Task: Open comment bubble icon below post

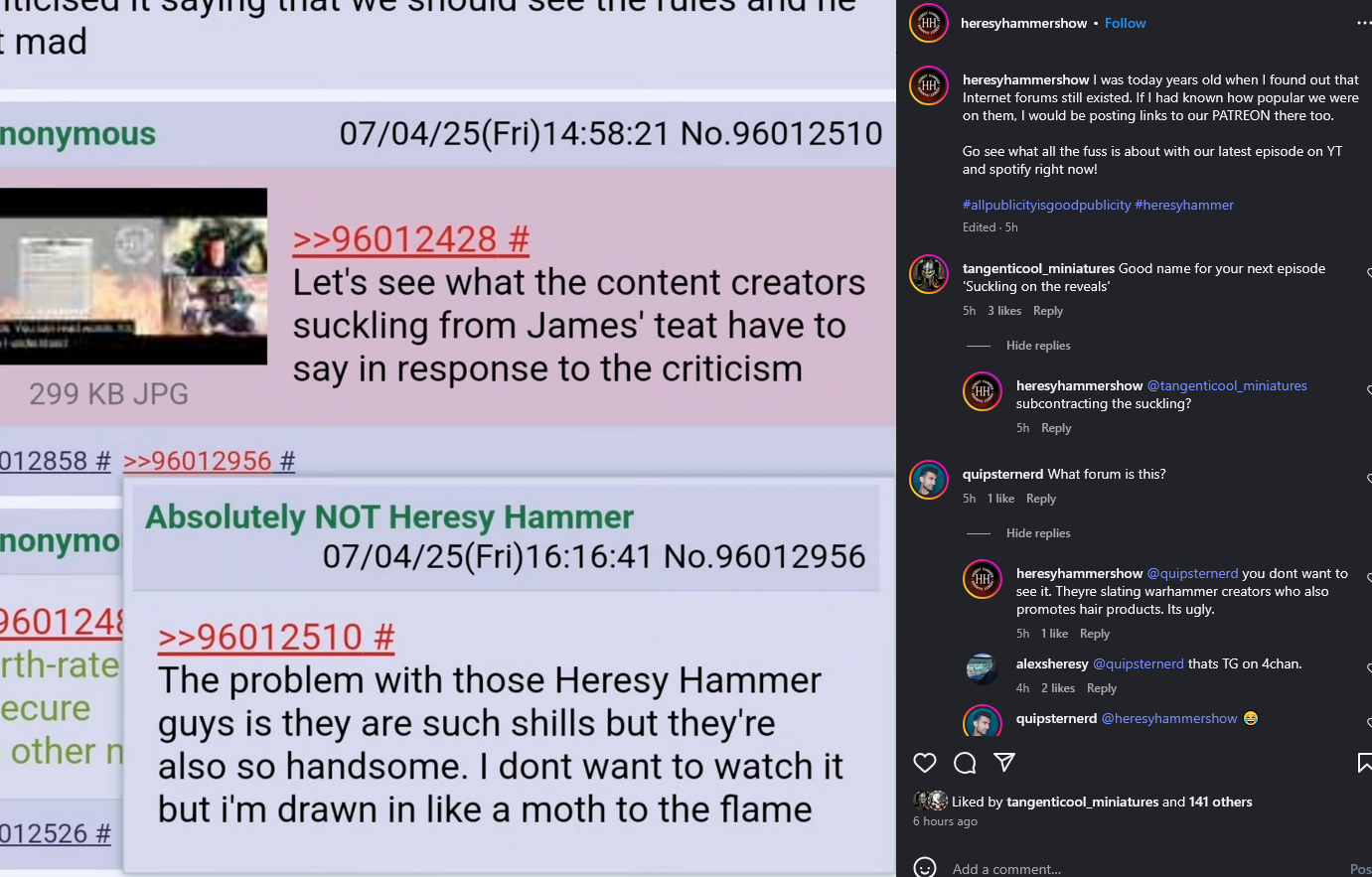Action: [x=965, y=763]
